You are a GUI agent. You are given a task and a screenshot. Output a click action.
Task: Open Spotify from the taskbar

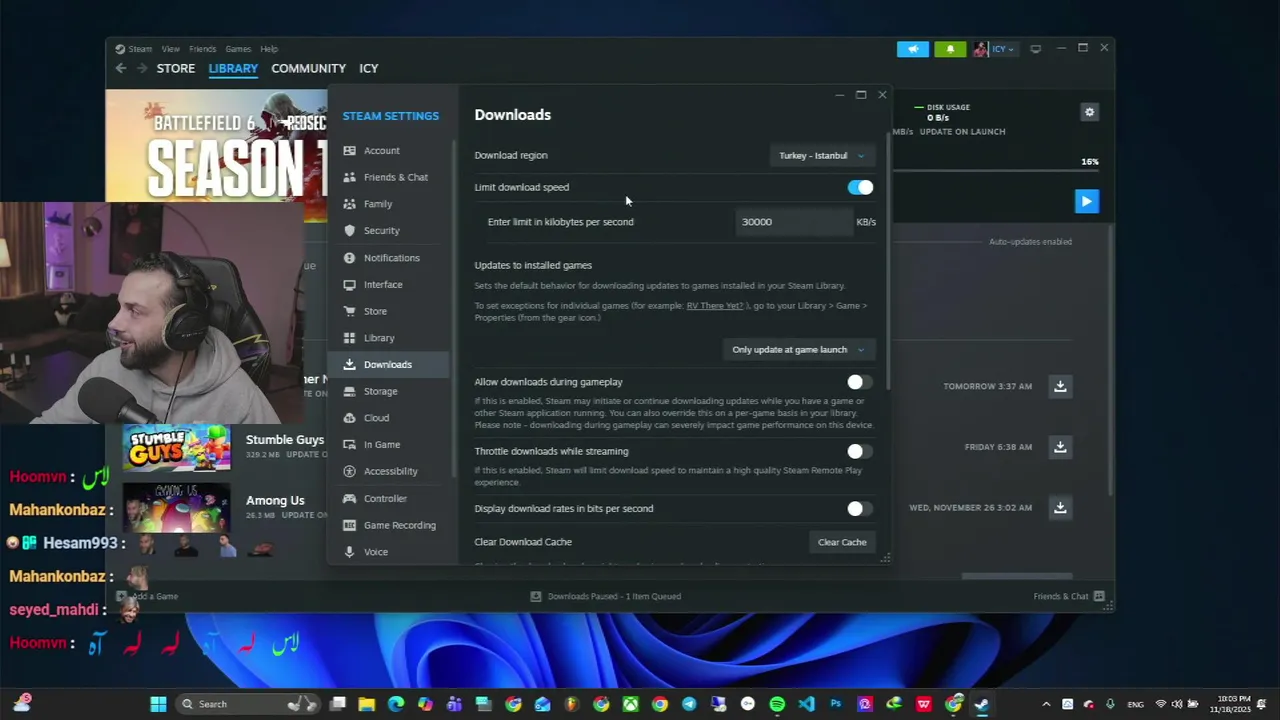777,704
